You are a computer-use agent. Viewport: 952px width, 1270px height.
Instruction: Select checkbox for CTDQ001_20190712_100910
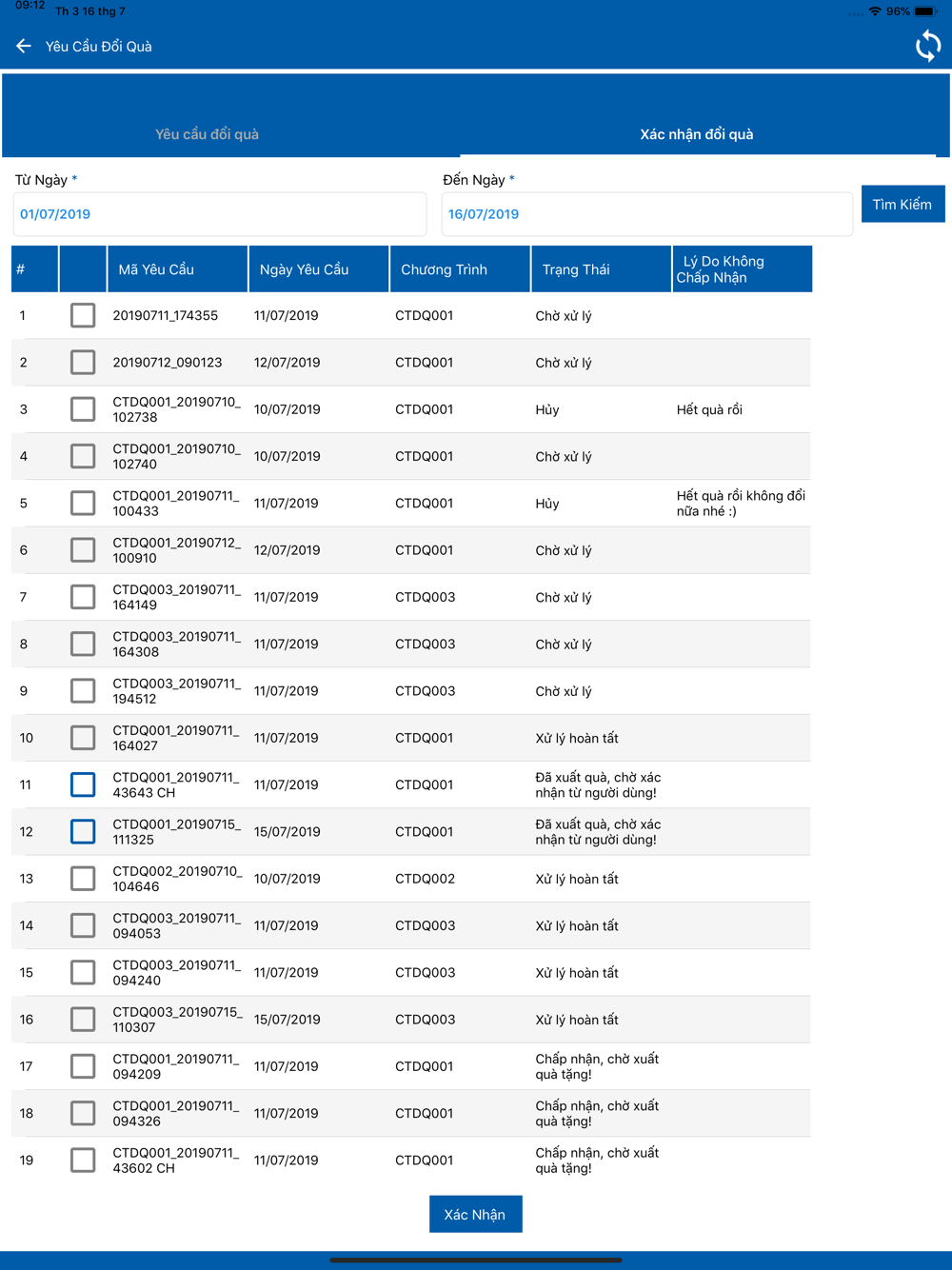coord(83,549)
